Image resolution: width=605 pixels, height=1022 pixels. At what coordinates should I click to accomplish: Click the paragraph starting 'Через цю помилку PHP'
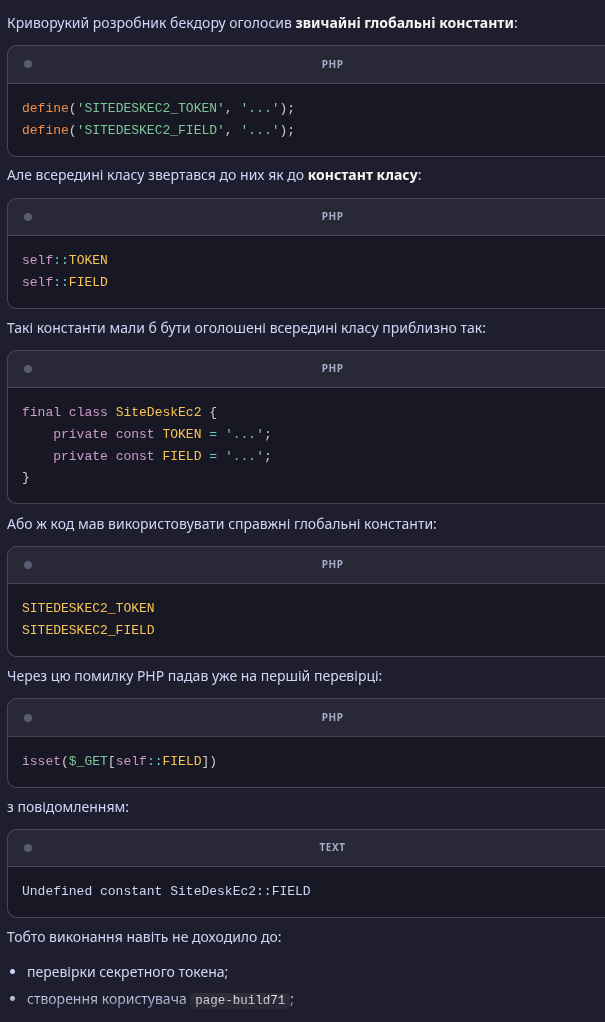click(194, 677)
